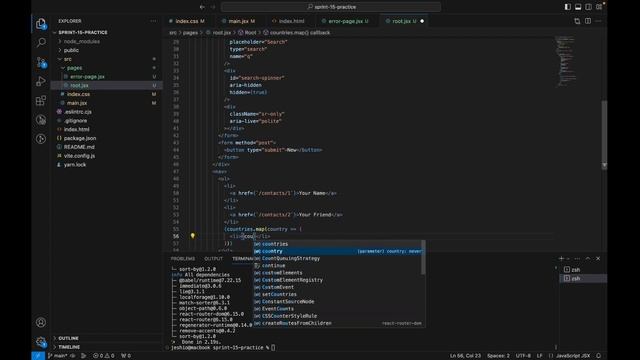This screenshot has width=640, height=360.
Task: Select the 'country' autocomplete suggestion
Action: [x=337, y=251]
